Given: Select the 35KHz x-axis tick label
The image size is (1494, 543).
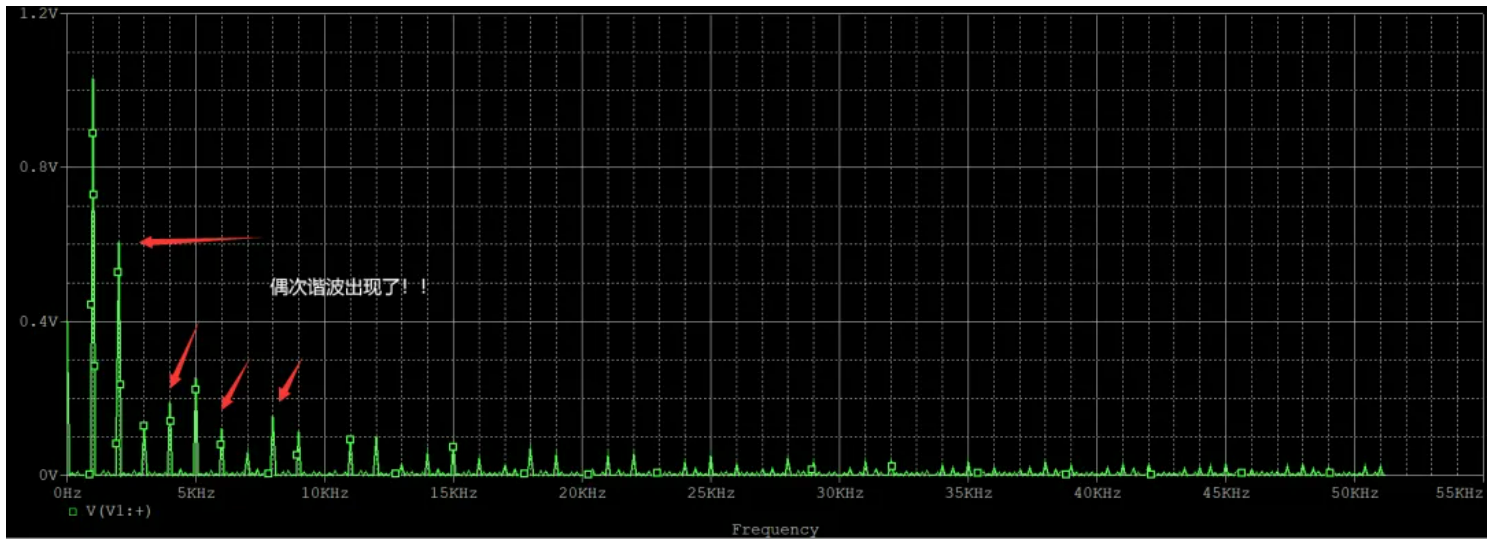Looking at the screenshot, I should [x=968, y=493].
